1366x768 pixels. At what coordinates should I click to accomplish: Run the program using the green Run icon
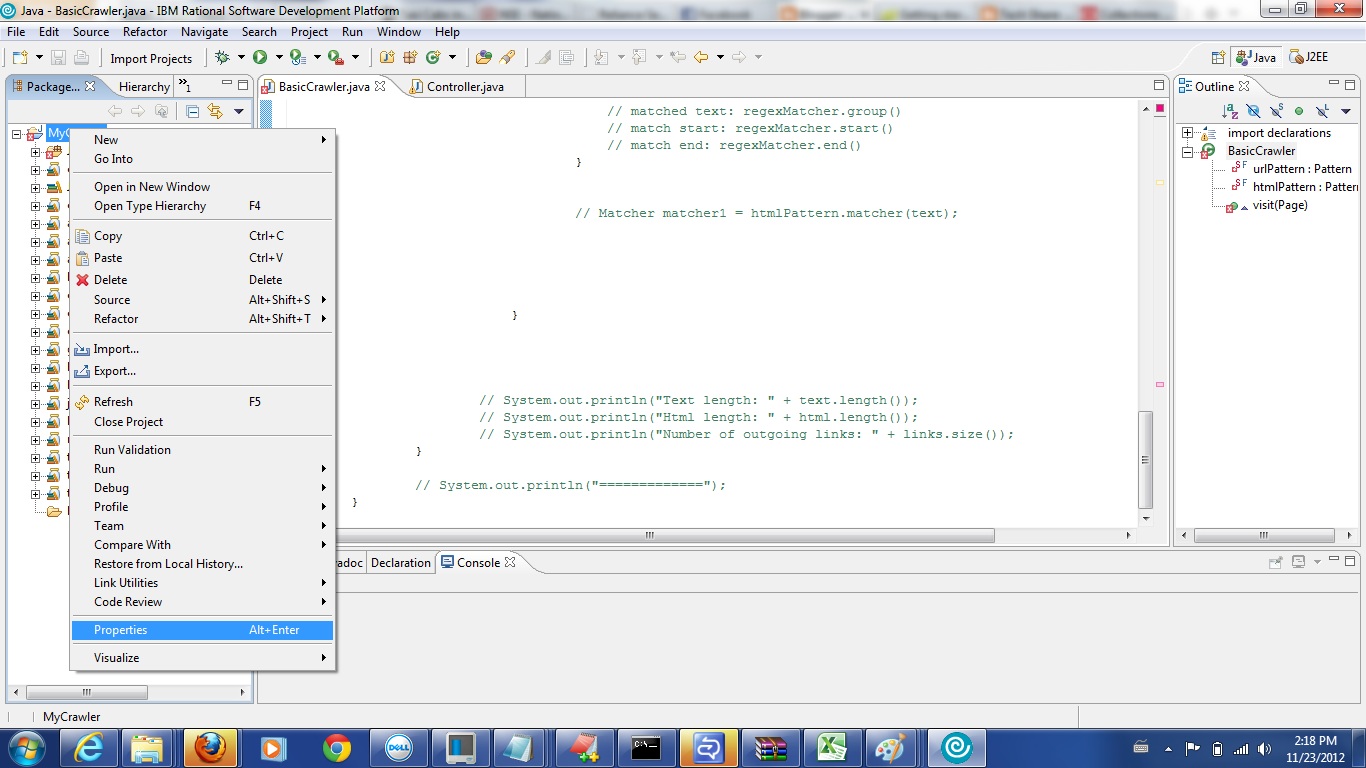tap(258, 58)
